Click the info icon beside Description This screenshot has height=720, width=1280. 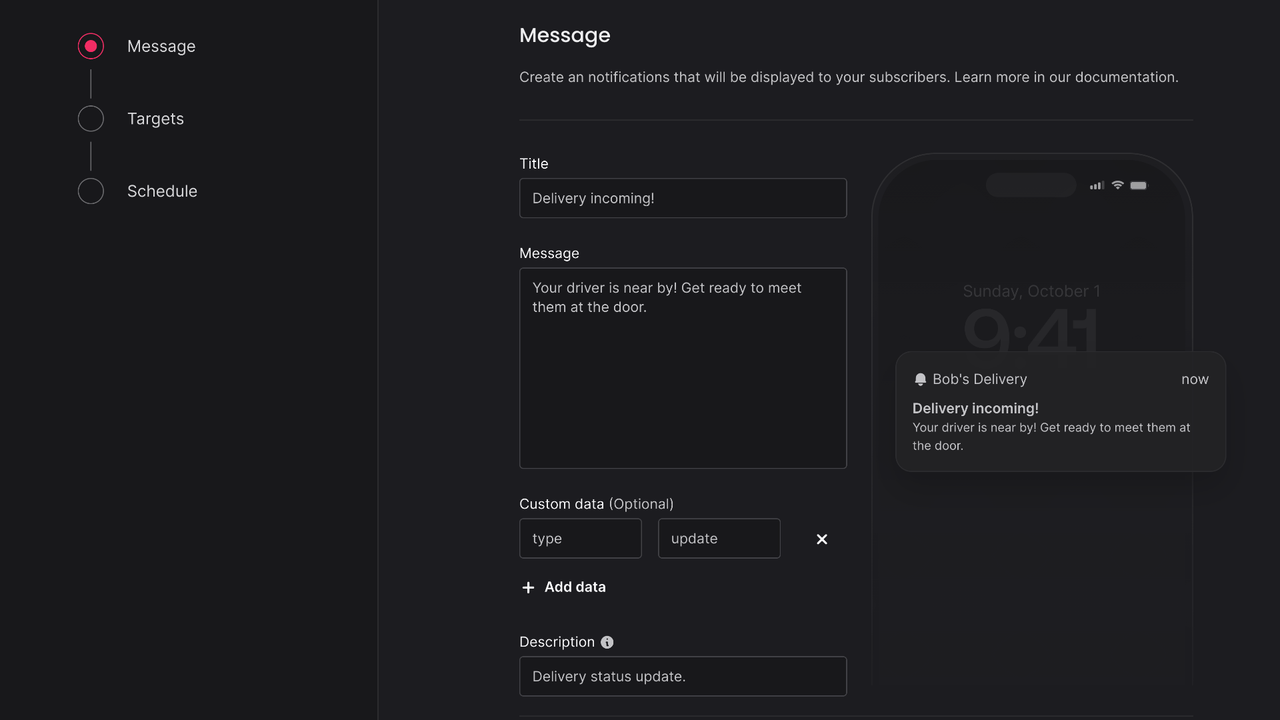(607, 642)
